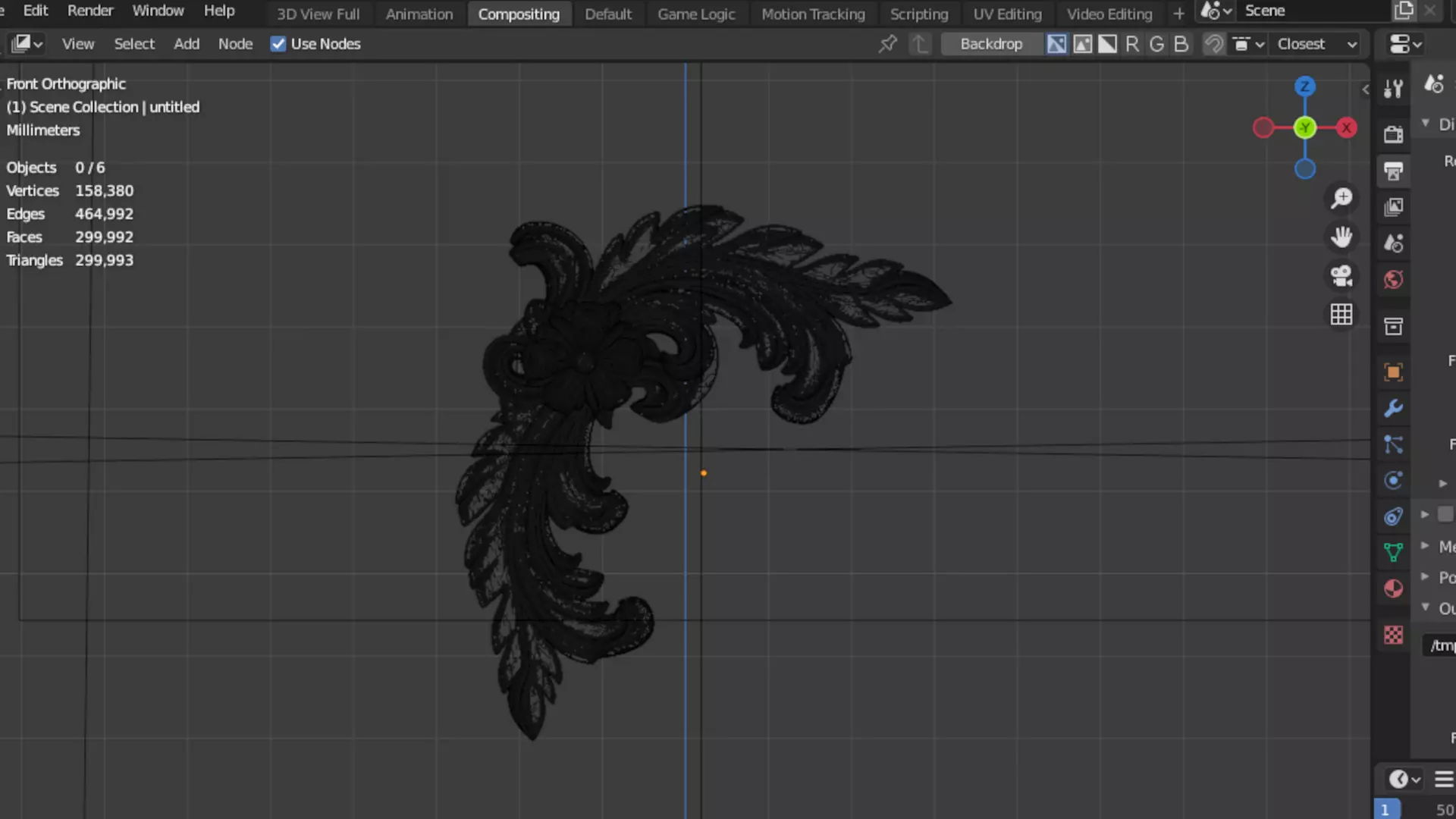
Task: Switch to the Scripting workspace tab
Action: coord(919,14)
